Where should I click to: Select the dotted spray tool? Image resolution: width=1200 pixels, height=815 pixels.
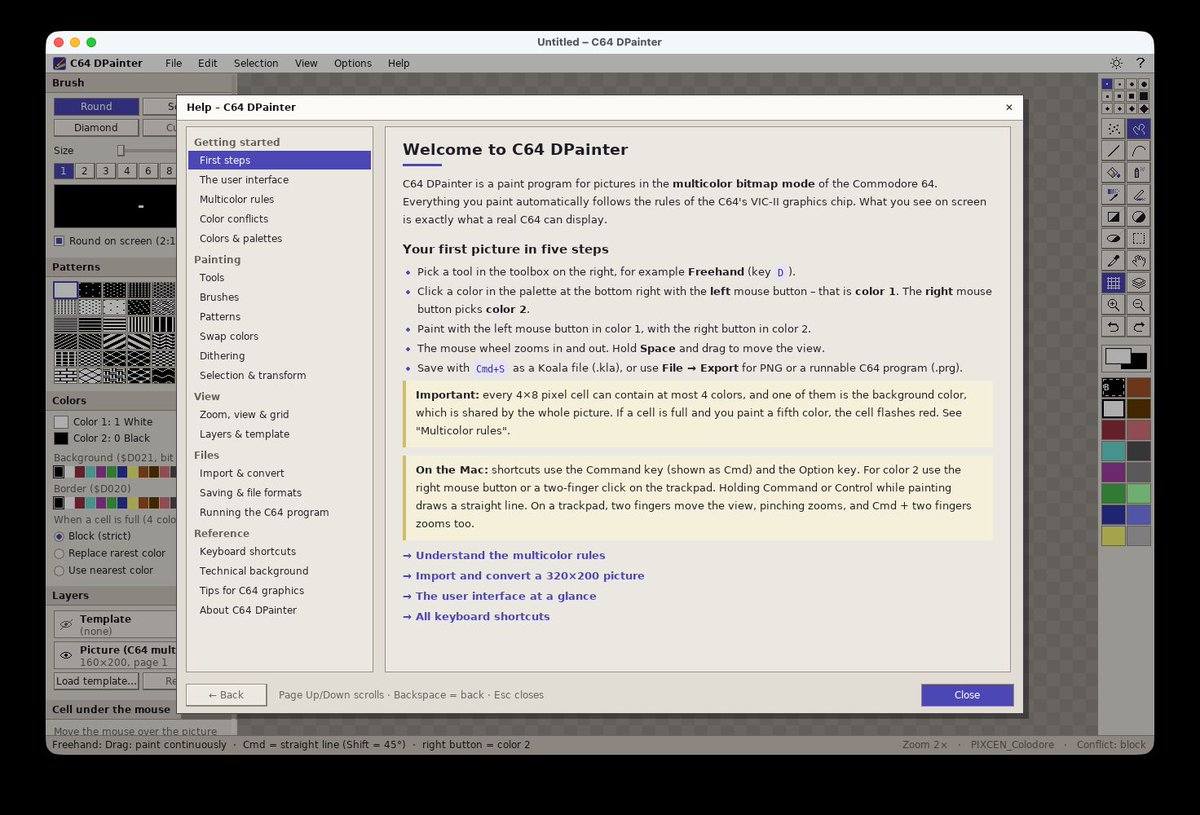pos(1113,129)
